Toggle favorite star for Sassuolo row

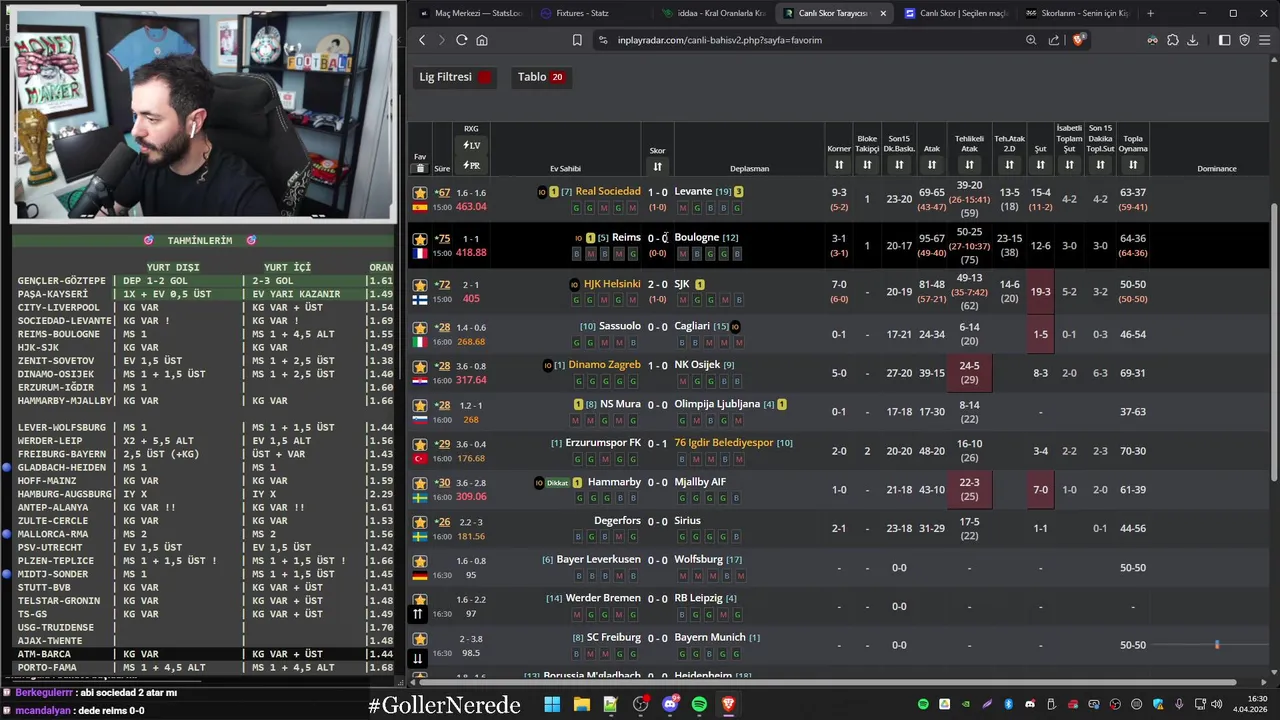[420, 327]
